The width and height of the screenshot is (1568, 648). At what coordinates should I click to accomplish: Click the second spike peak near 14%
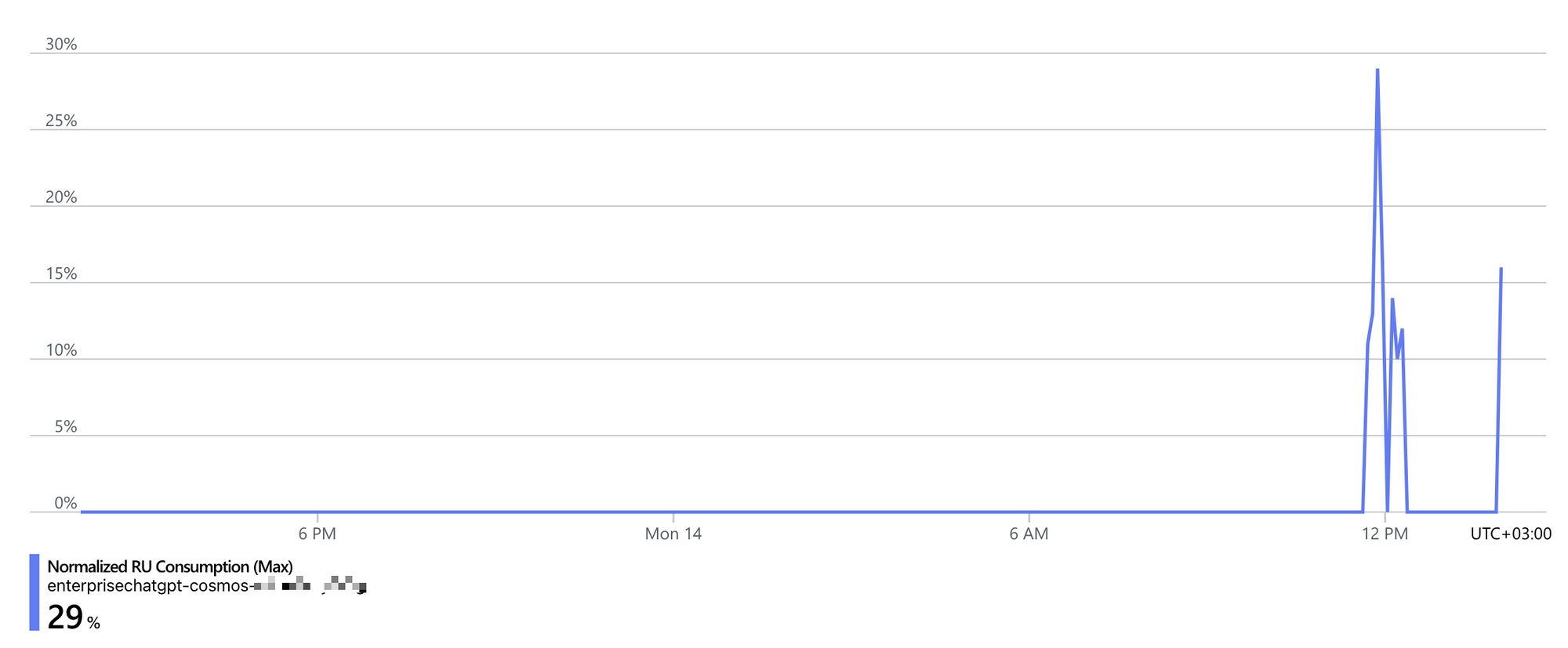tap(1392, 300)
